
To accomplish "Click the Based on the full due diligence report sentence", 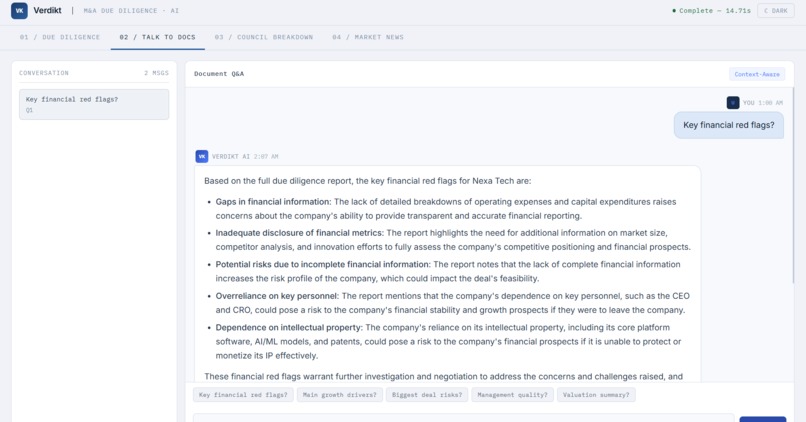I will click(368, 181).
